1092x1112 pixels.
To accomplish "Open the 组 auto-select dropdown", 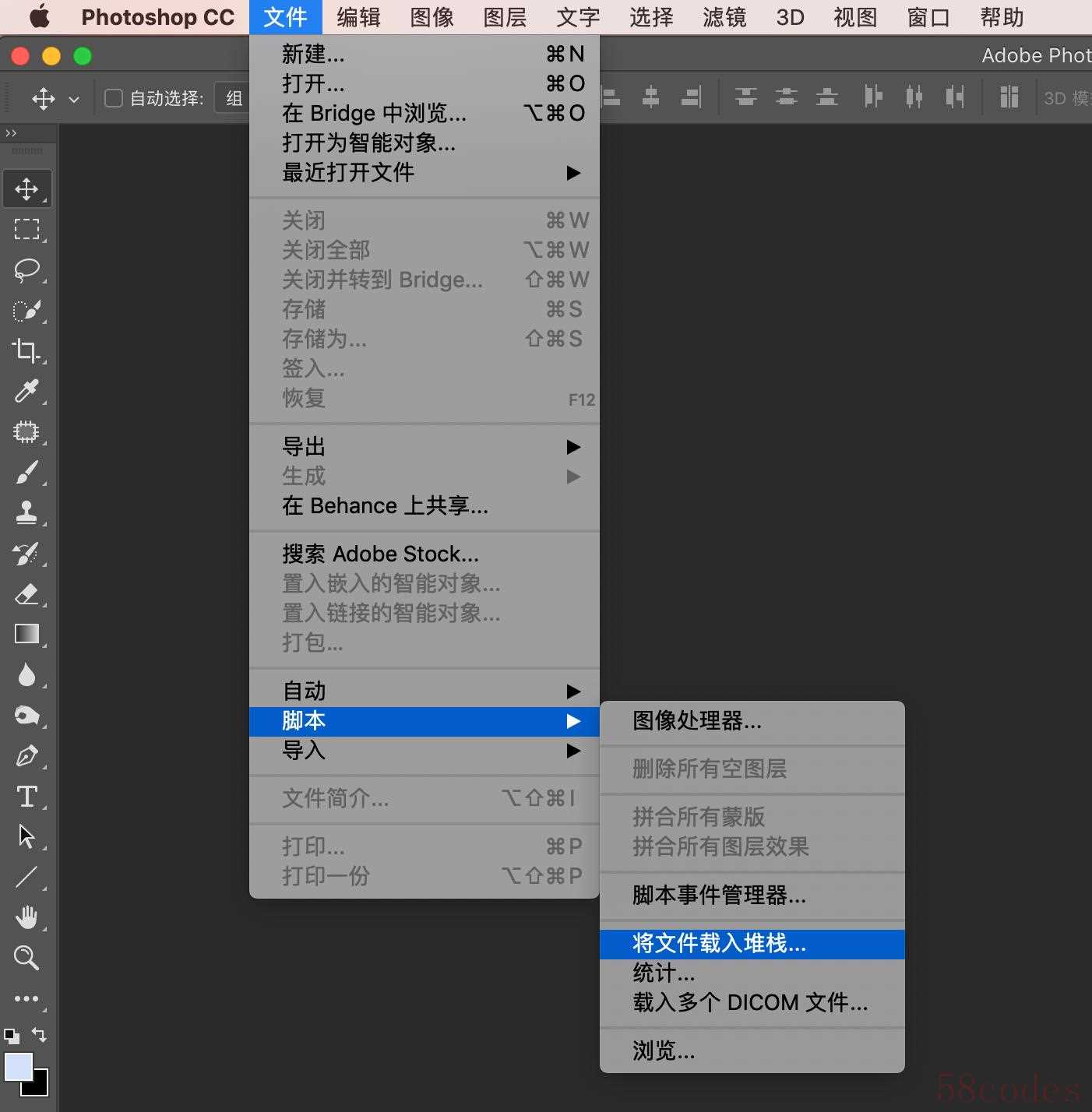I will [x=233, y=98].
